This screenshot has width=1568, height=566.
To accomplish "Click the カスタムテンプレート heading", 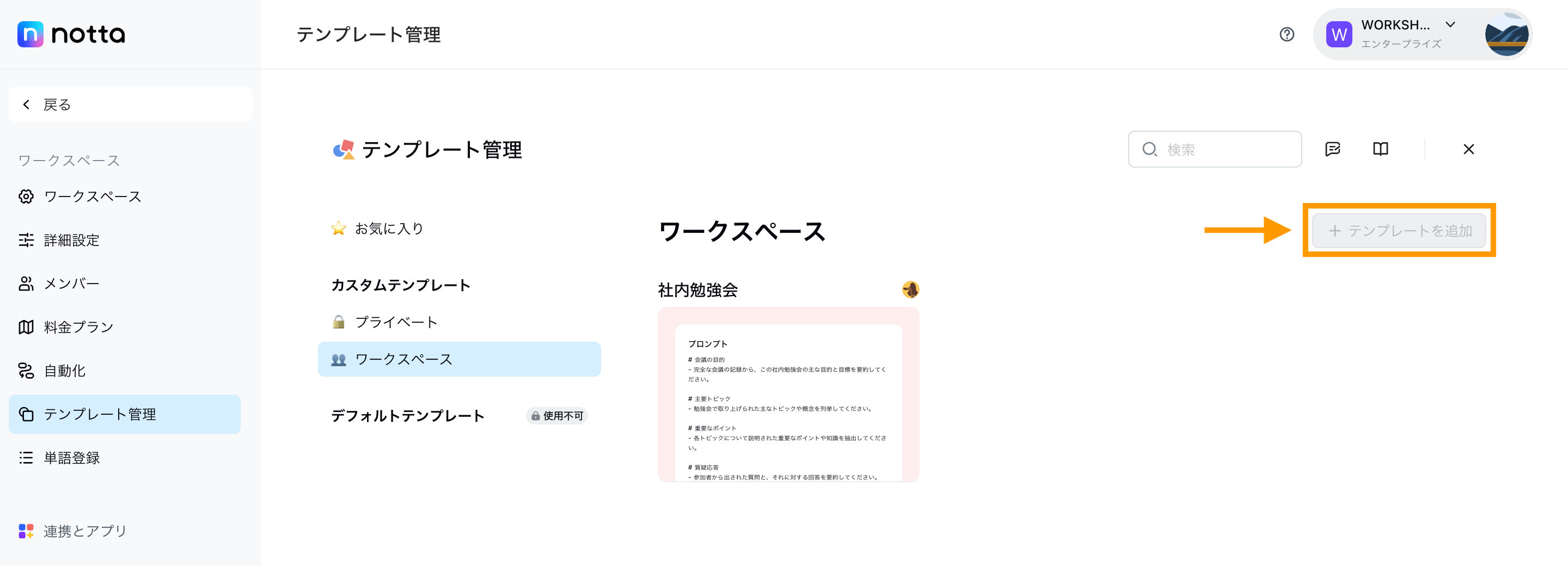I will tap(401, 285).
